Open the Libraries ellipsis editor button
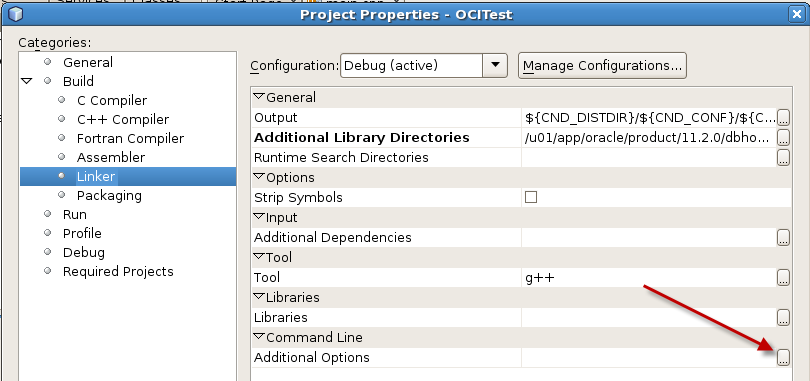Screen dimensions: 810x381 click(783, 318)
